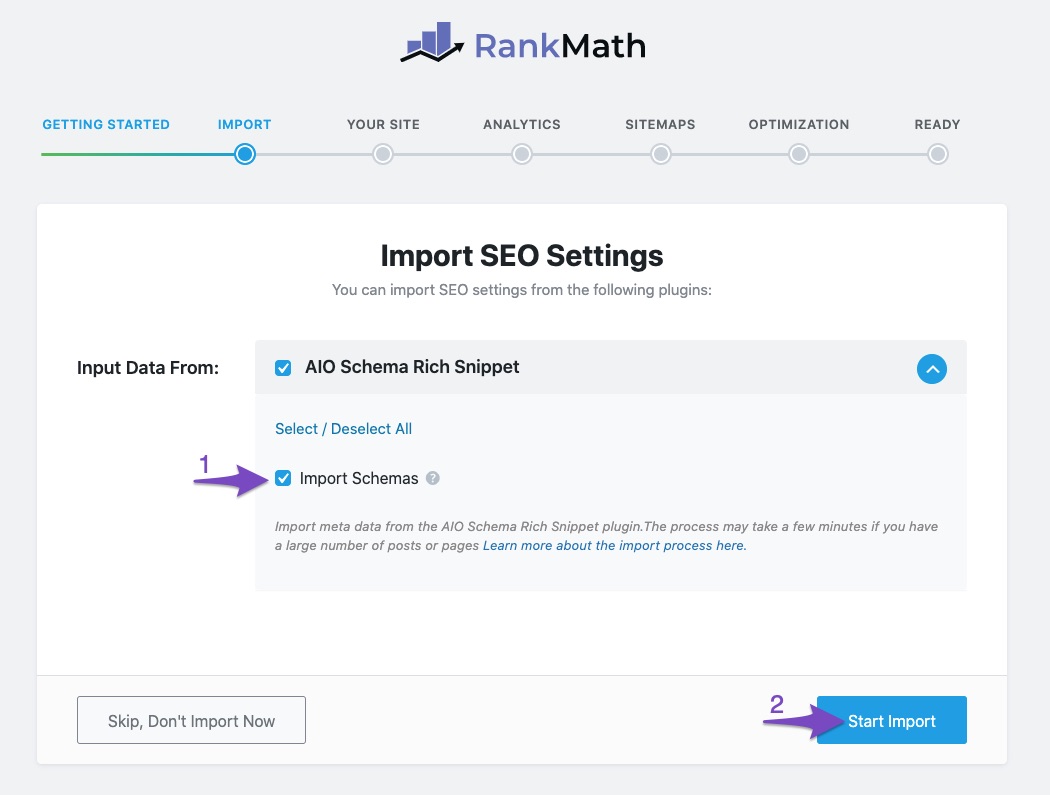The height and width of the screenshot is (795, 1050).
Task: Click the Input Data From label
Action: (x=148, y=368)
